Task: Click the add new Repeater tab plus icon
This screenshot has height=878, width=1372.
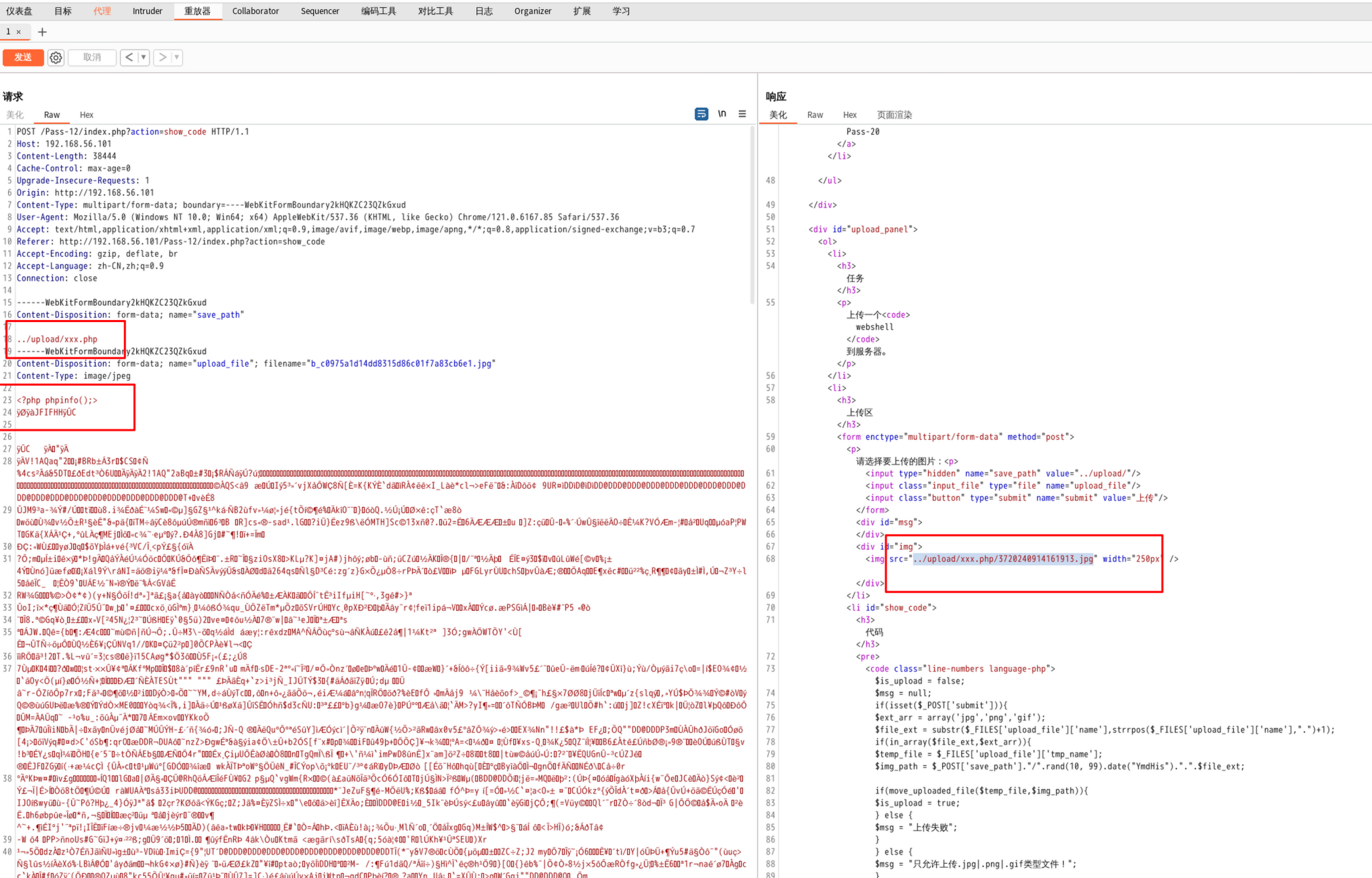Action: coord(42,32)
